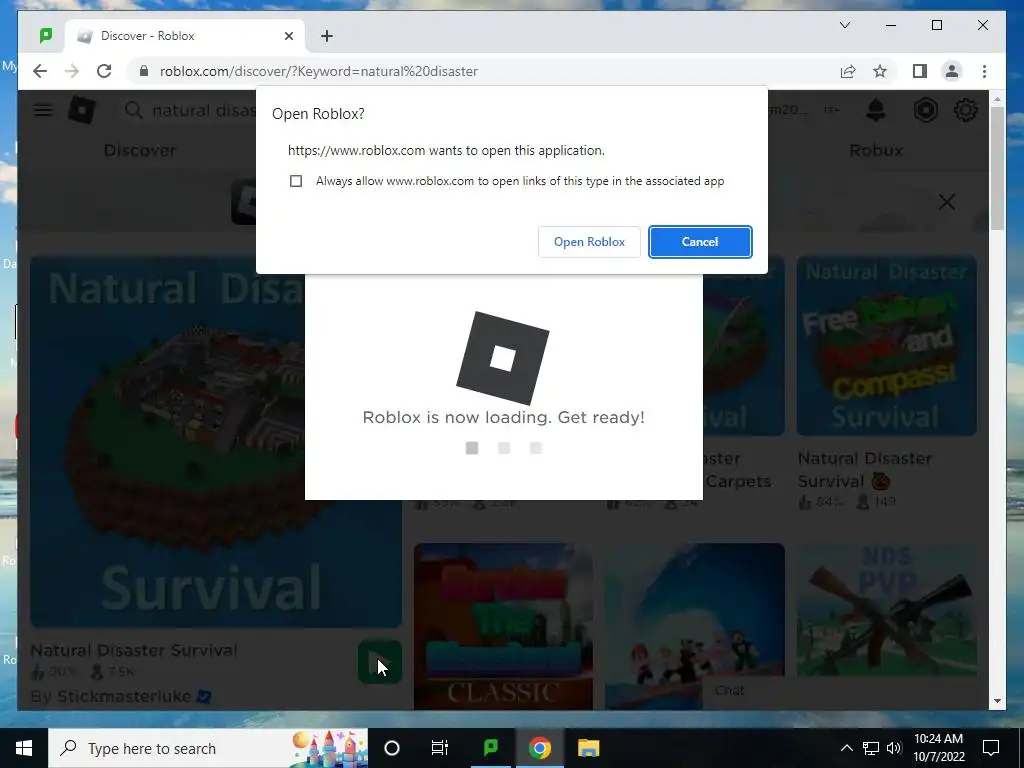1024x768 pixels.
Task: Show hidden system tray icons
Action: [x=846, y=748]
